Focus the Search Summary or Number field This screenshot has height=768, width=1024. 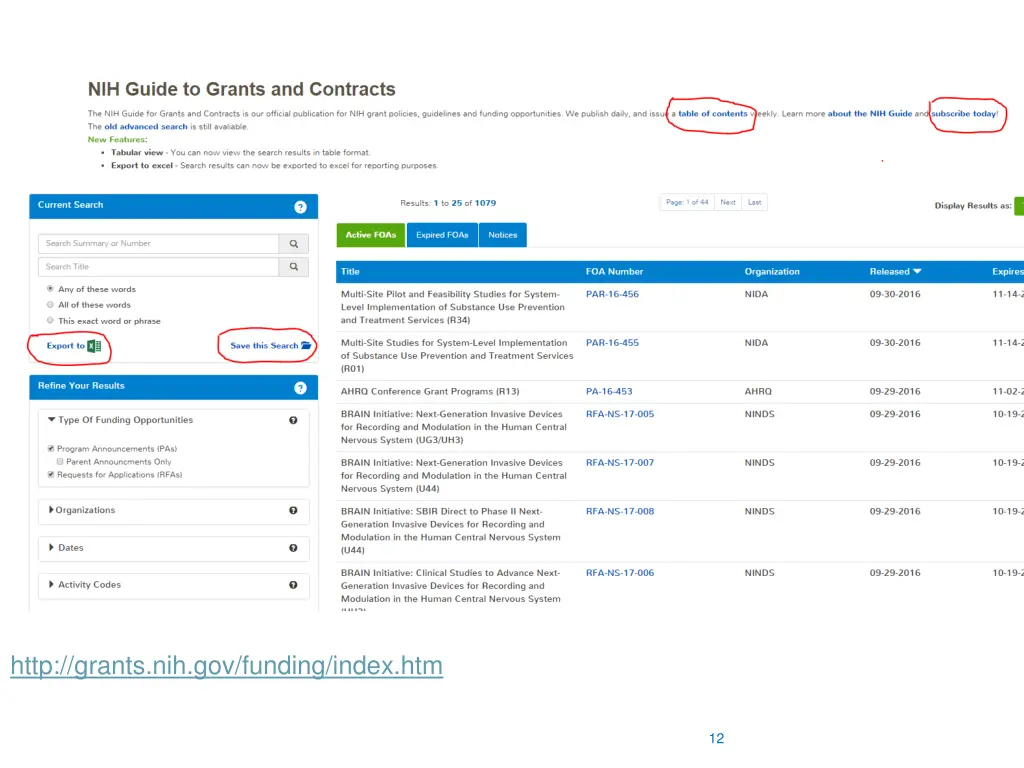159,244
